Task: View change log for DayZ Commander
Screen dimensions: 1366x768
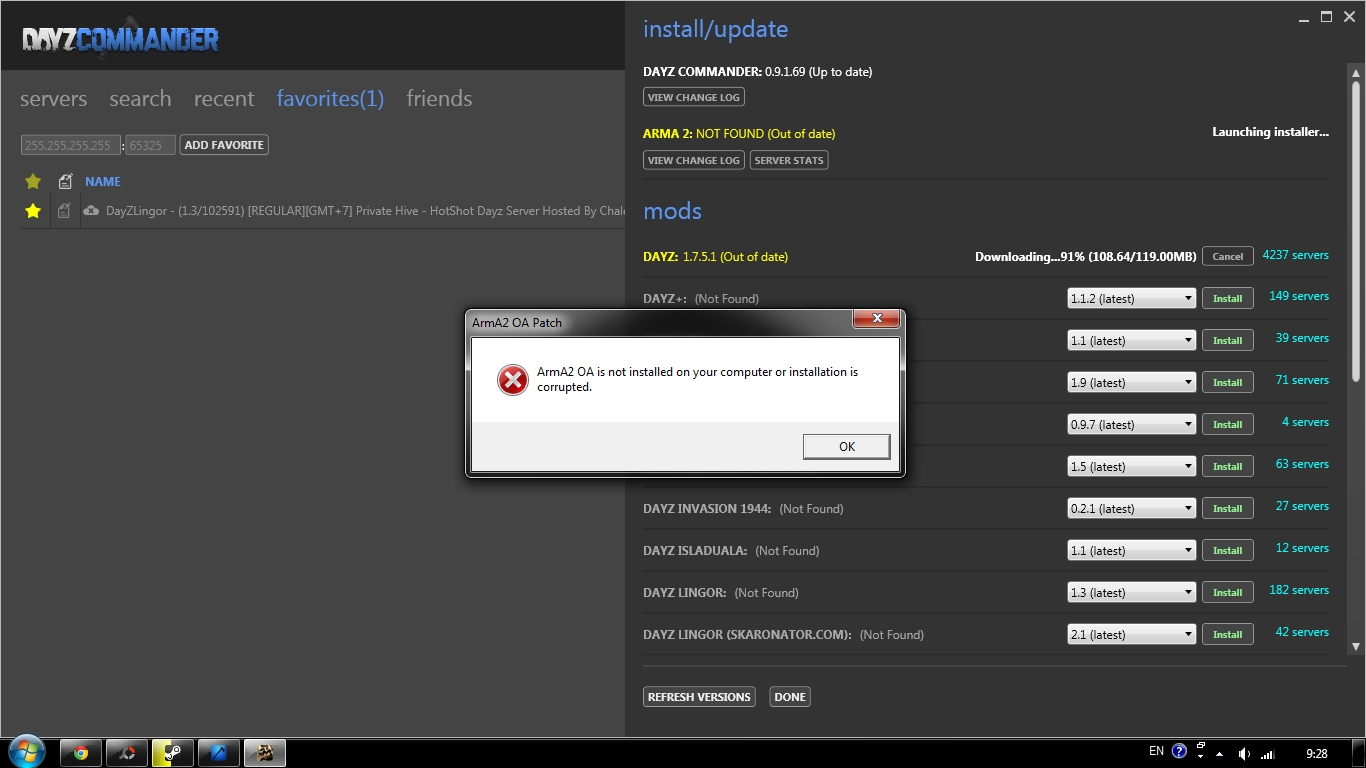Action: click(x=694, y=97)
